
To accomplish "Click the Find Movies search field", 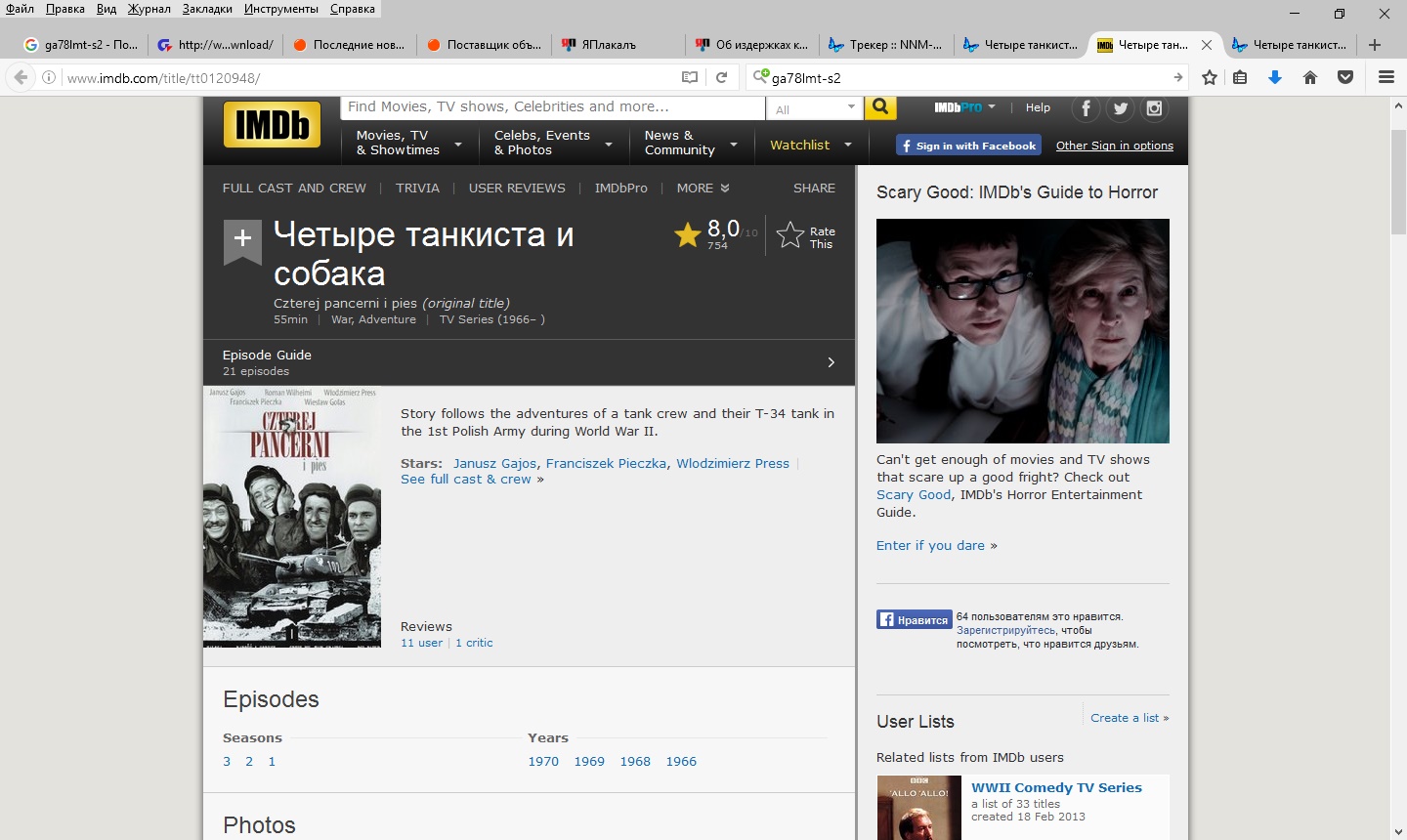I will tap(553, 107).
